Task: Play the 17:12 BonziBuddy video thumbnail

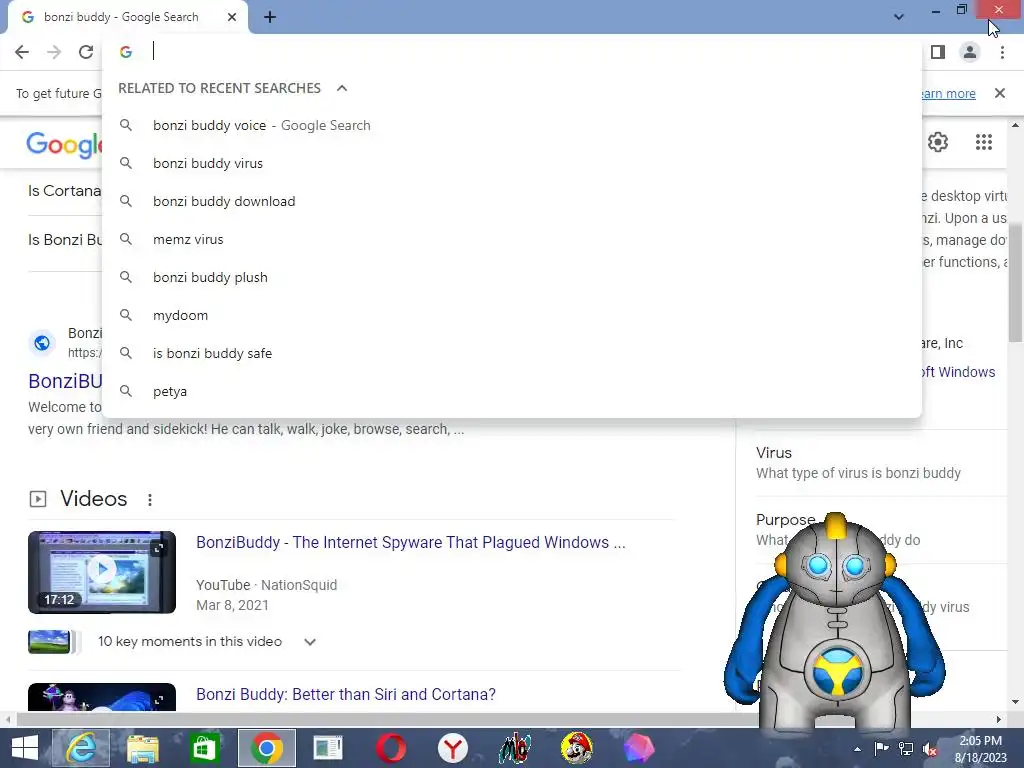Action: (x=102, y=572)
